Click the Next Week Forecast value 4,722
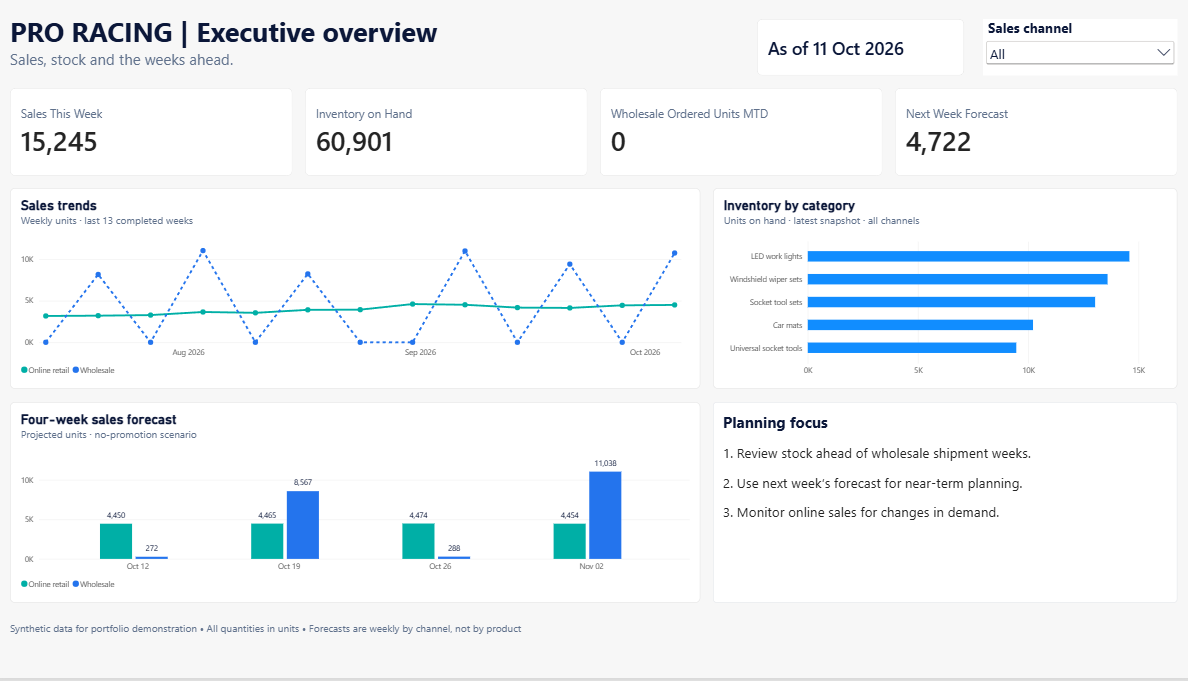The height and width of the screenshot is (681, 1188). click(938, 142)
